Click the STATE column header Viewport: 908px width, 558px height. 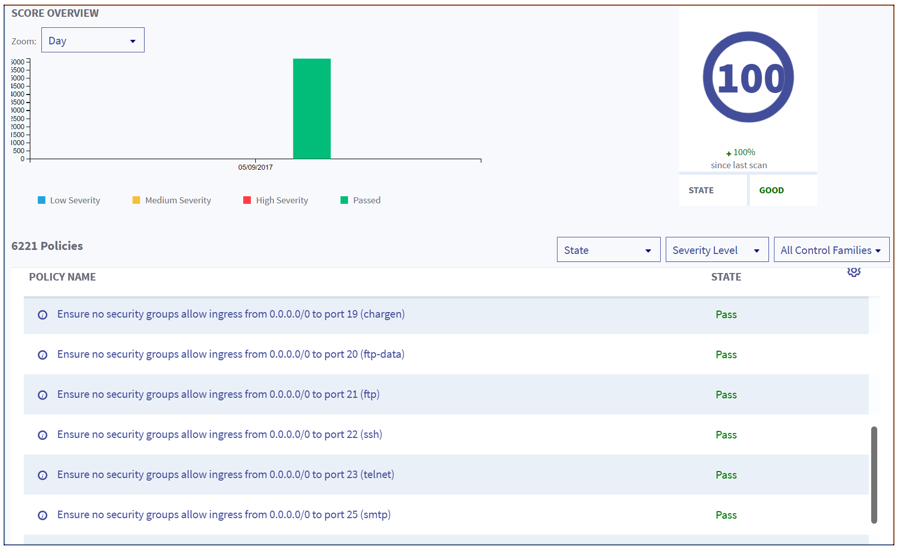(726, 277)
